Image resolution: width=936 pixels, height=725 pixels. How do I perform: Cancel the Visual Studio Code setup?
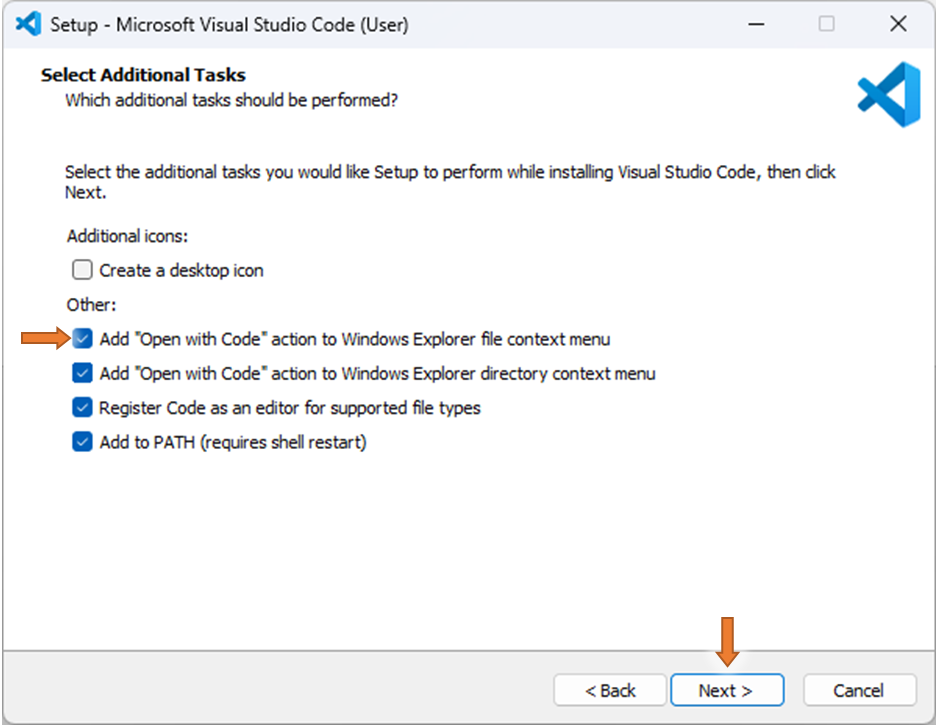click(859, 690)
